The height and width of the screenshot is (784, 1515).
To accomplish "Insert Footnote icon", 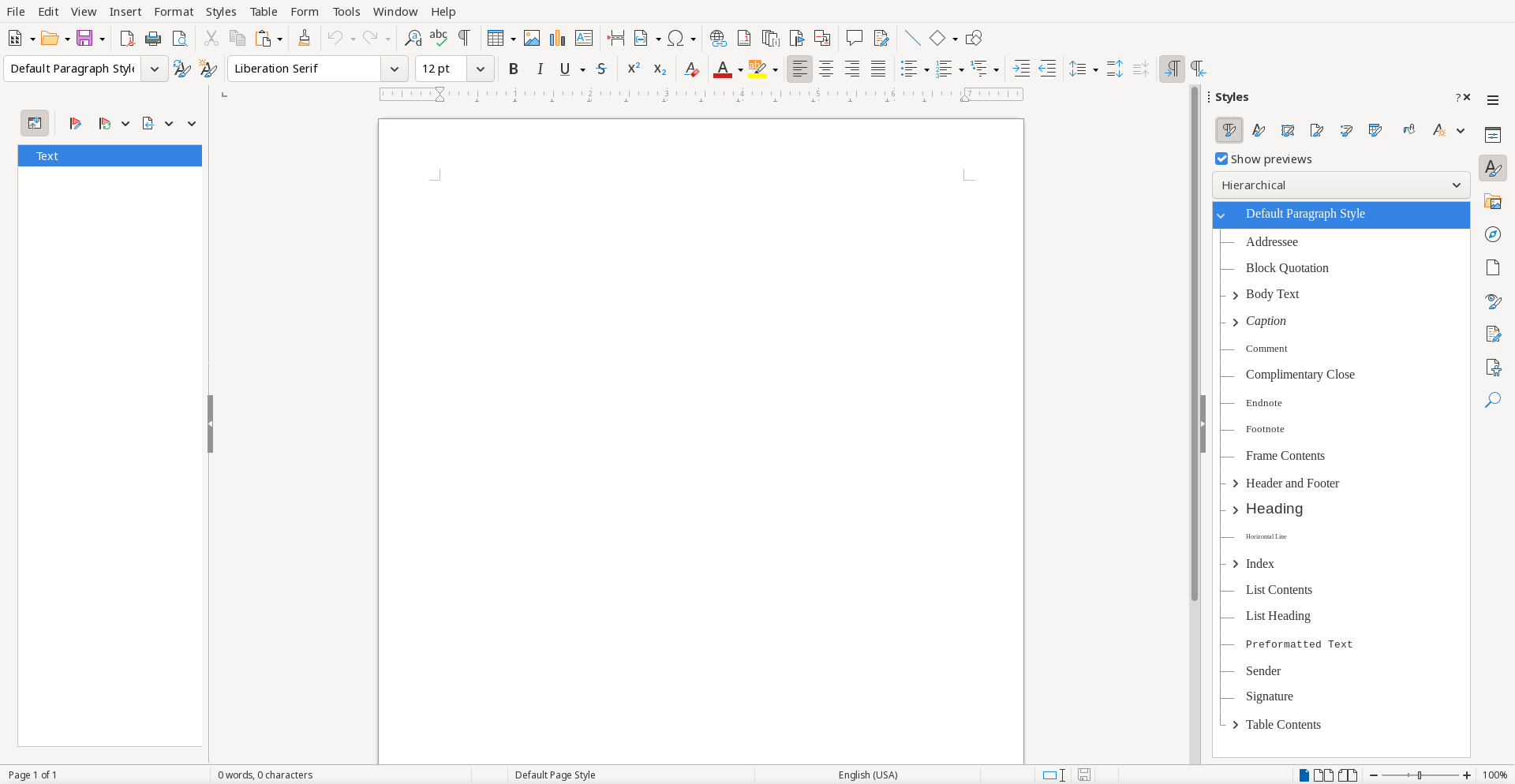I will pos(744,38).
